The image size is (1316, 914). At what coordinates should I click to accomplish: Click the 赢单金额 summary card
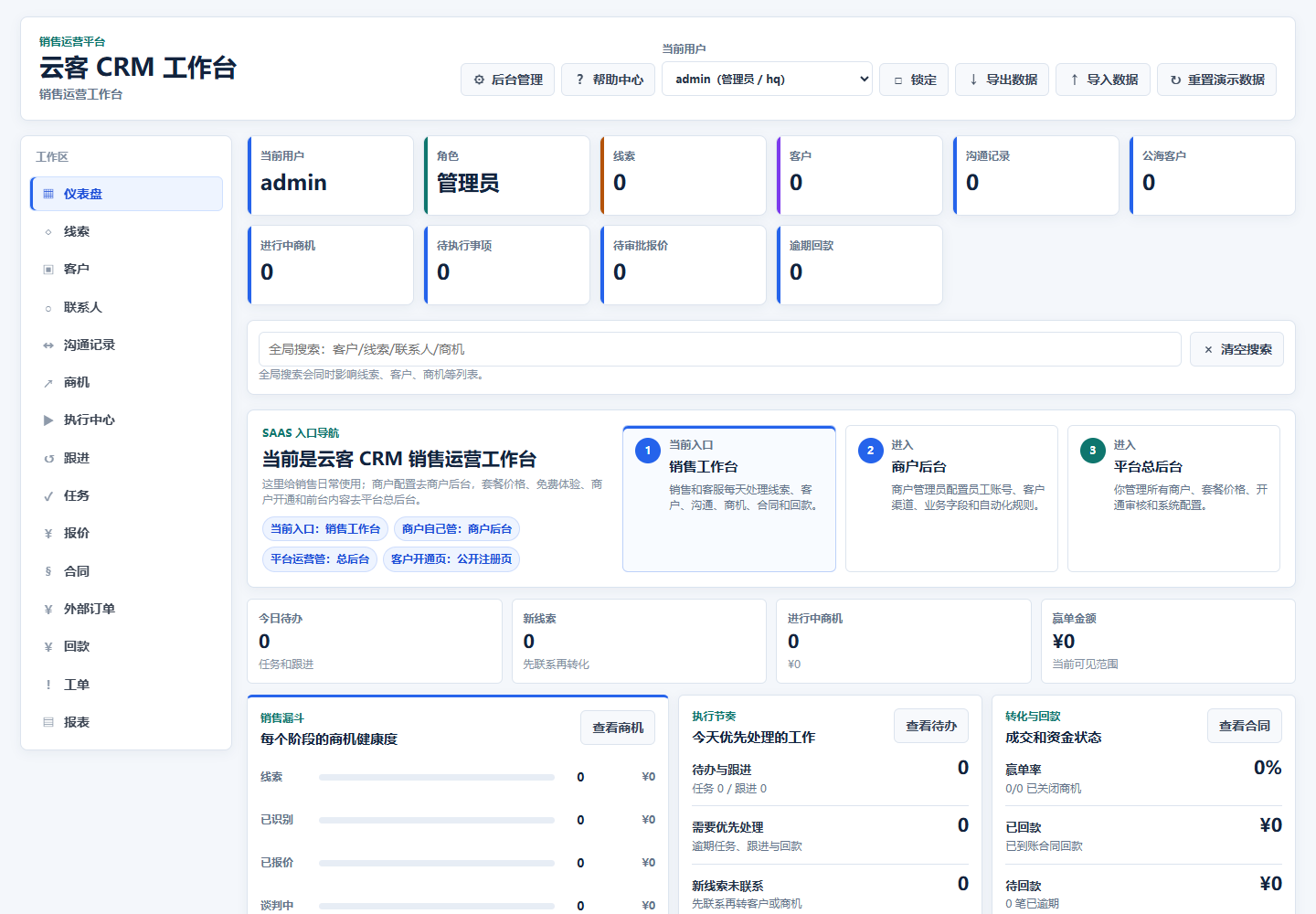click(1168, 642)
